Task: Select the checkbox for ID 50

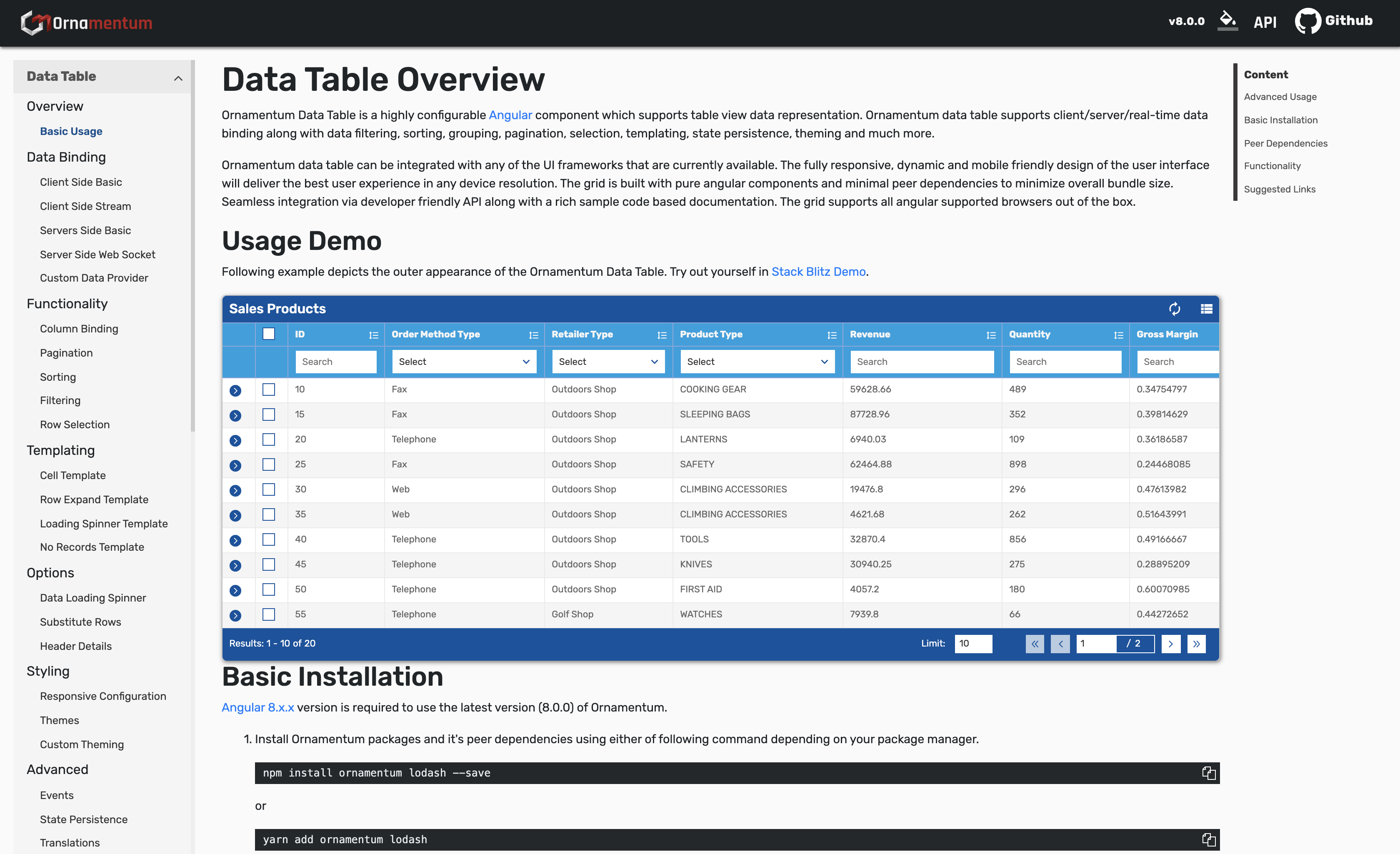Action: (x=269, y=589)
